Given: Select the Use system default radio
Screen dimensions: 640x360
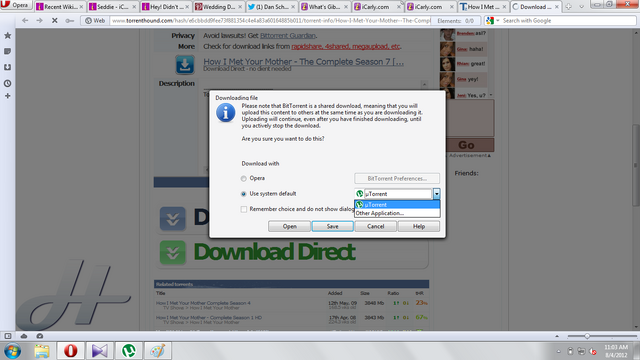Looking at the screenshot, I should [244, 194].
